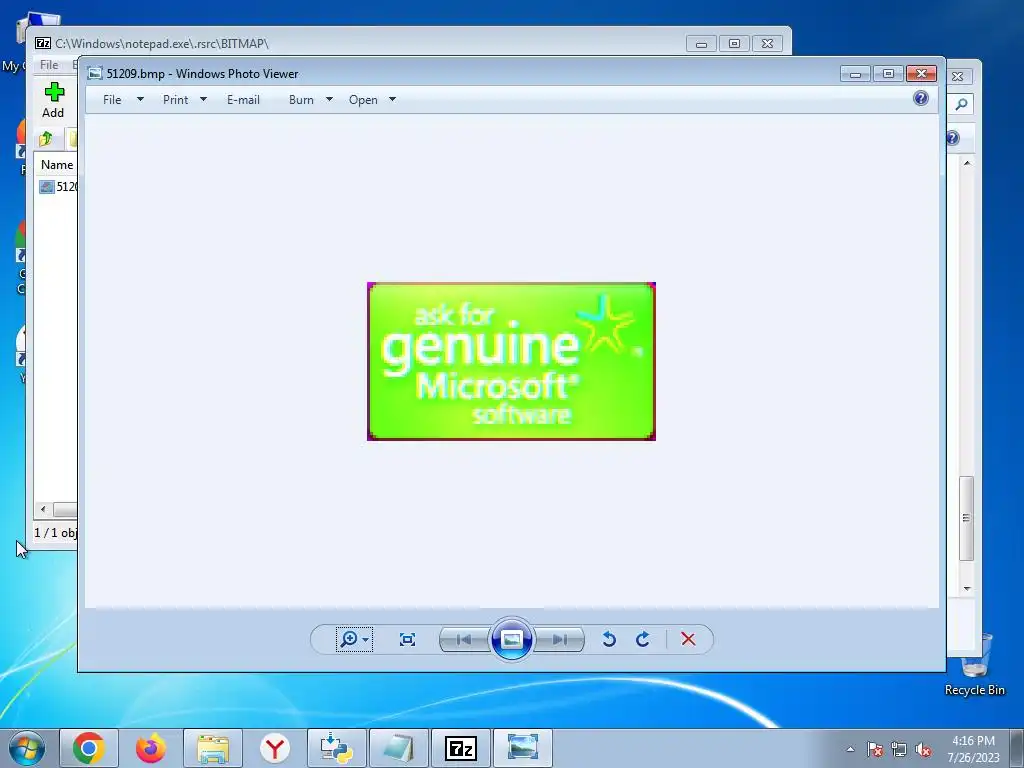Show hidden tray icons arrow

[x=850, y=749]
